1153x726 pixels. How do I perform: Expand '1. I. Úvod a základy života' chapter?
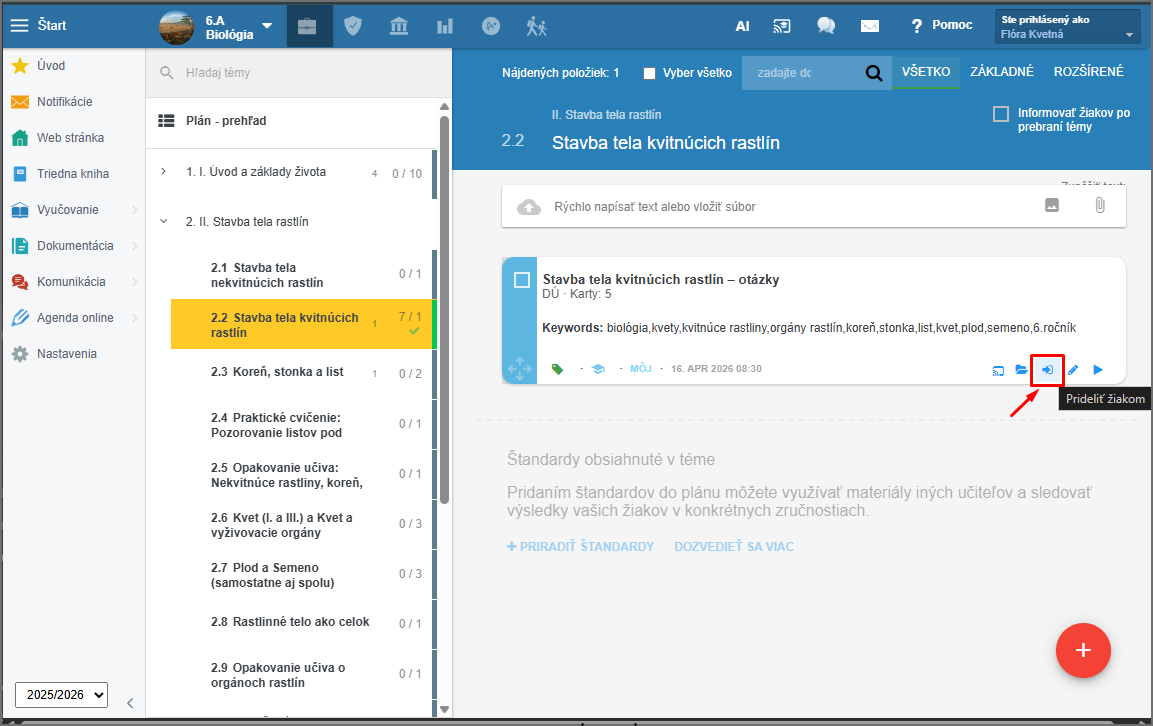(164, 172)
